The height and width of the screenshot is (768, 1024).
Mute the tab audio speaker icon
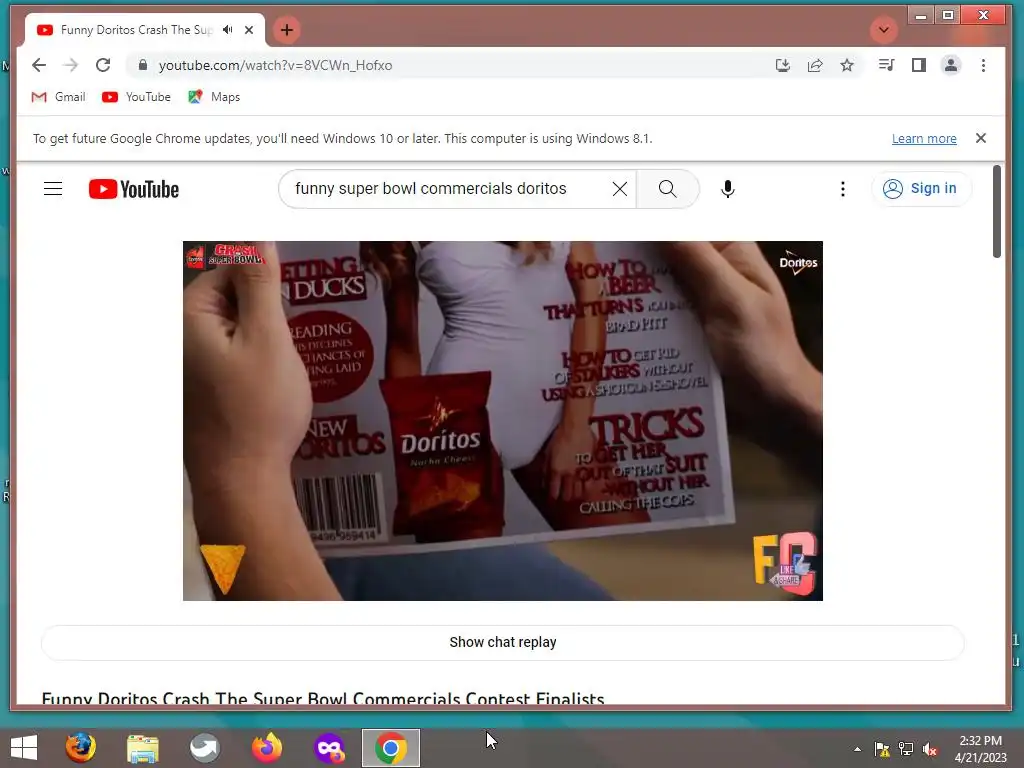coord(227,30)
